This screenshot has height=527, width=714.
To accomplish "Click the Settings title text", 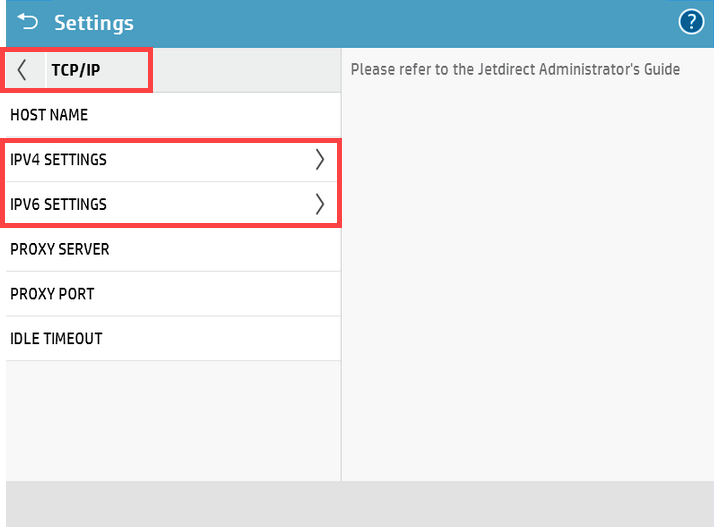I will (x=94, y=23).
